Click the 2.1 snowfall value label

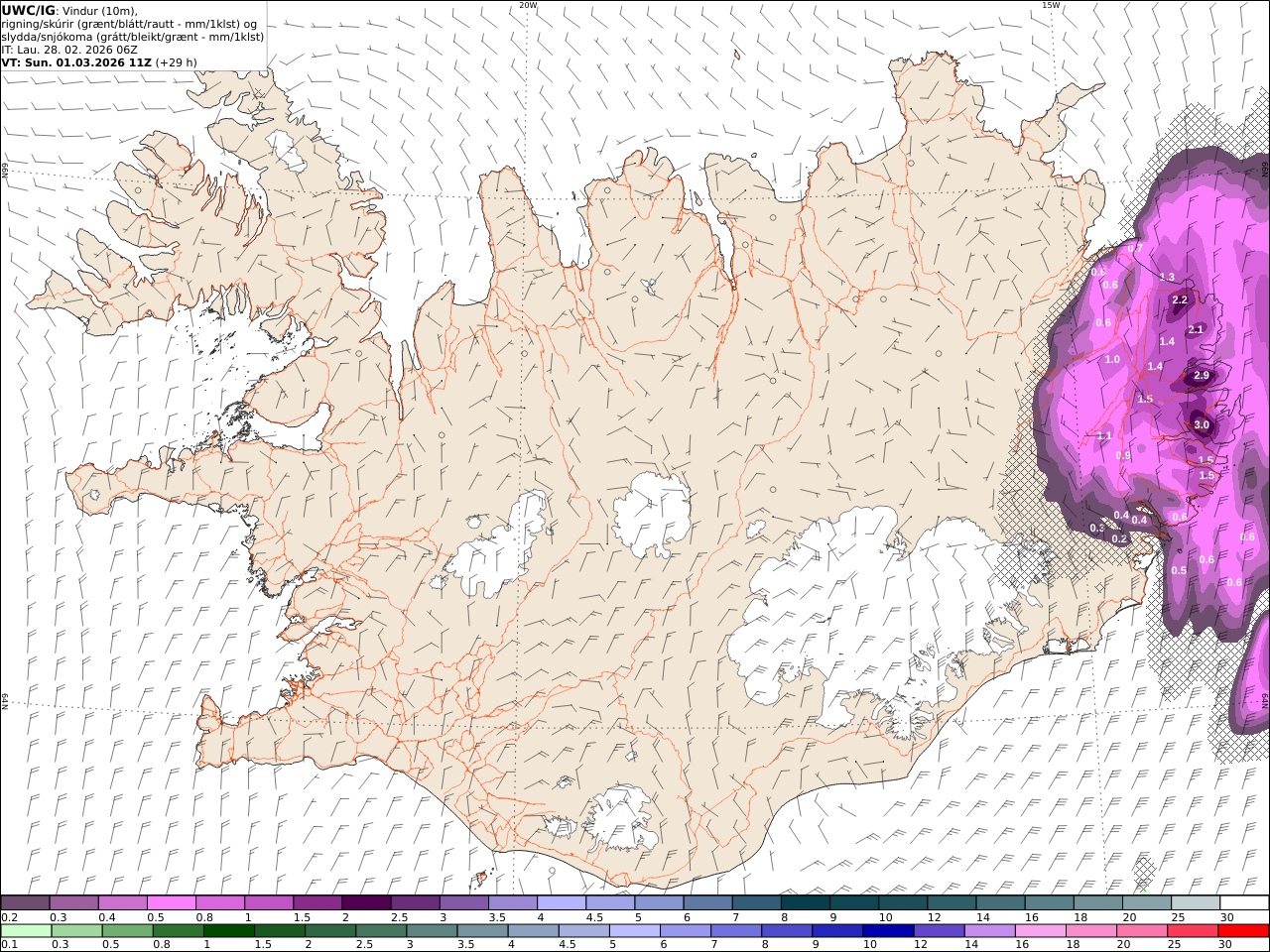click(x=1196, y=330)
